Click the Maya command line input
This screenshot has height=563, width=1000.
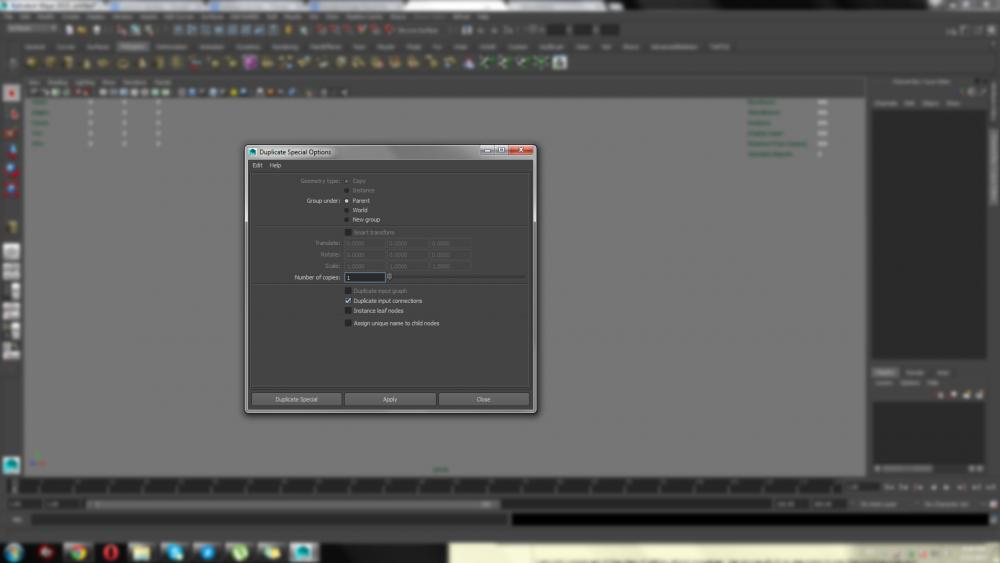coord(269,520)
